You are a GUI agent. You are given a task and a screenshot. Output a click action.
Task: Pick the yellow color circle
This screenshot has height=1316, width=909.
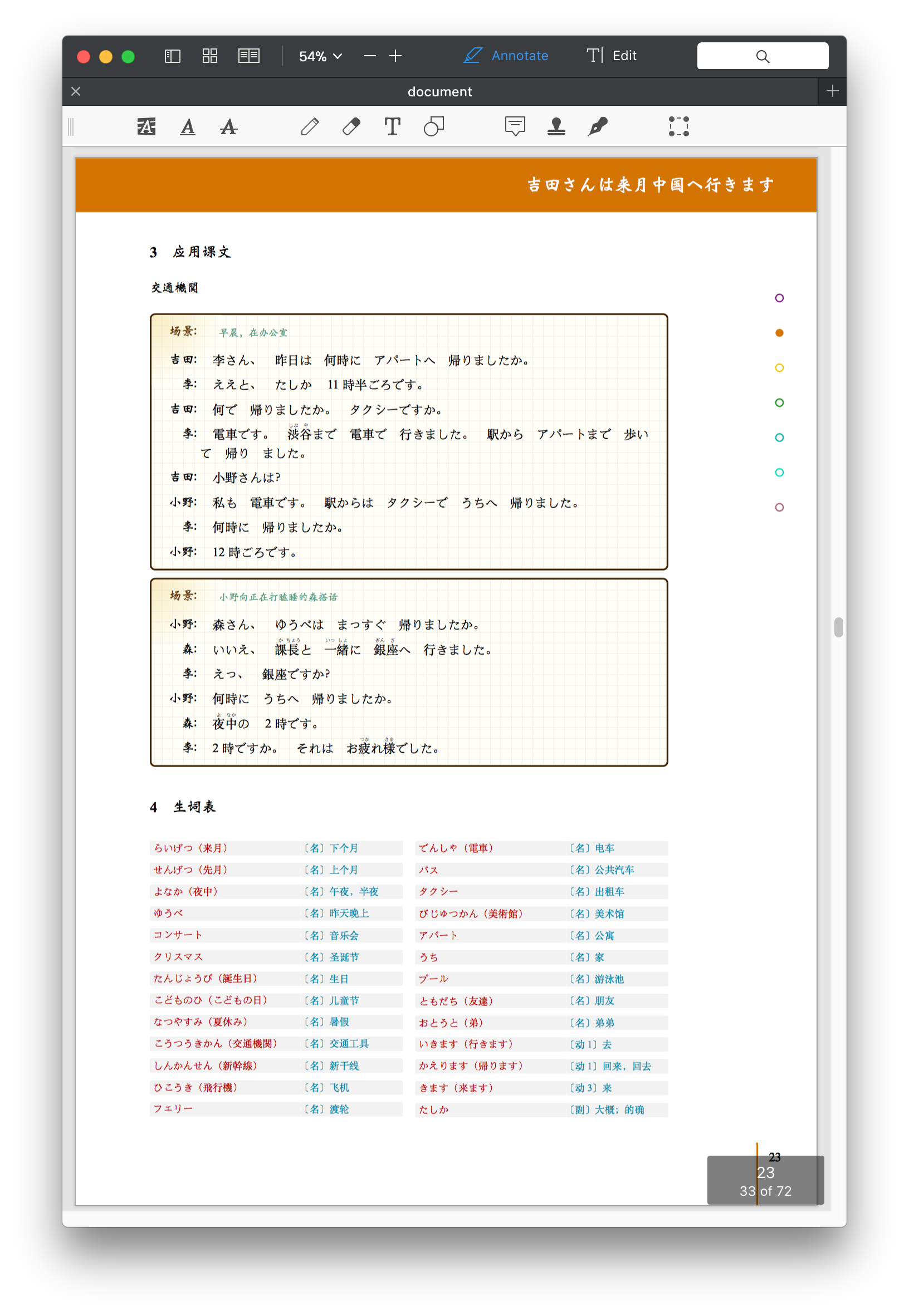pyautogui.click(x=779, y=368)
